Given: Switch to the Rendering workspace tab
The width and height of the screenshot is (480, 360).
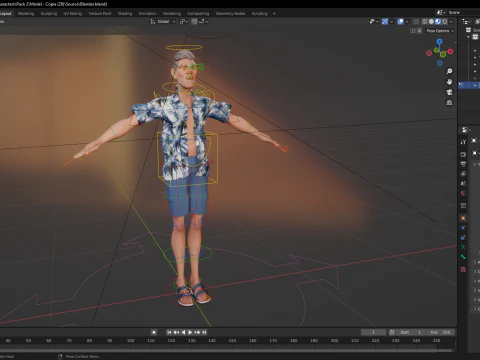Looking at the screenshot, I should (x=172, y=14).
